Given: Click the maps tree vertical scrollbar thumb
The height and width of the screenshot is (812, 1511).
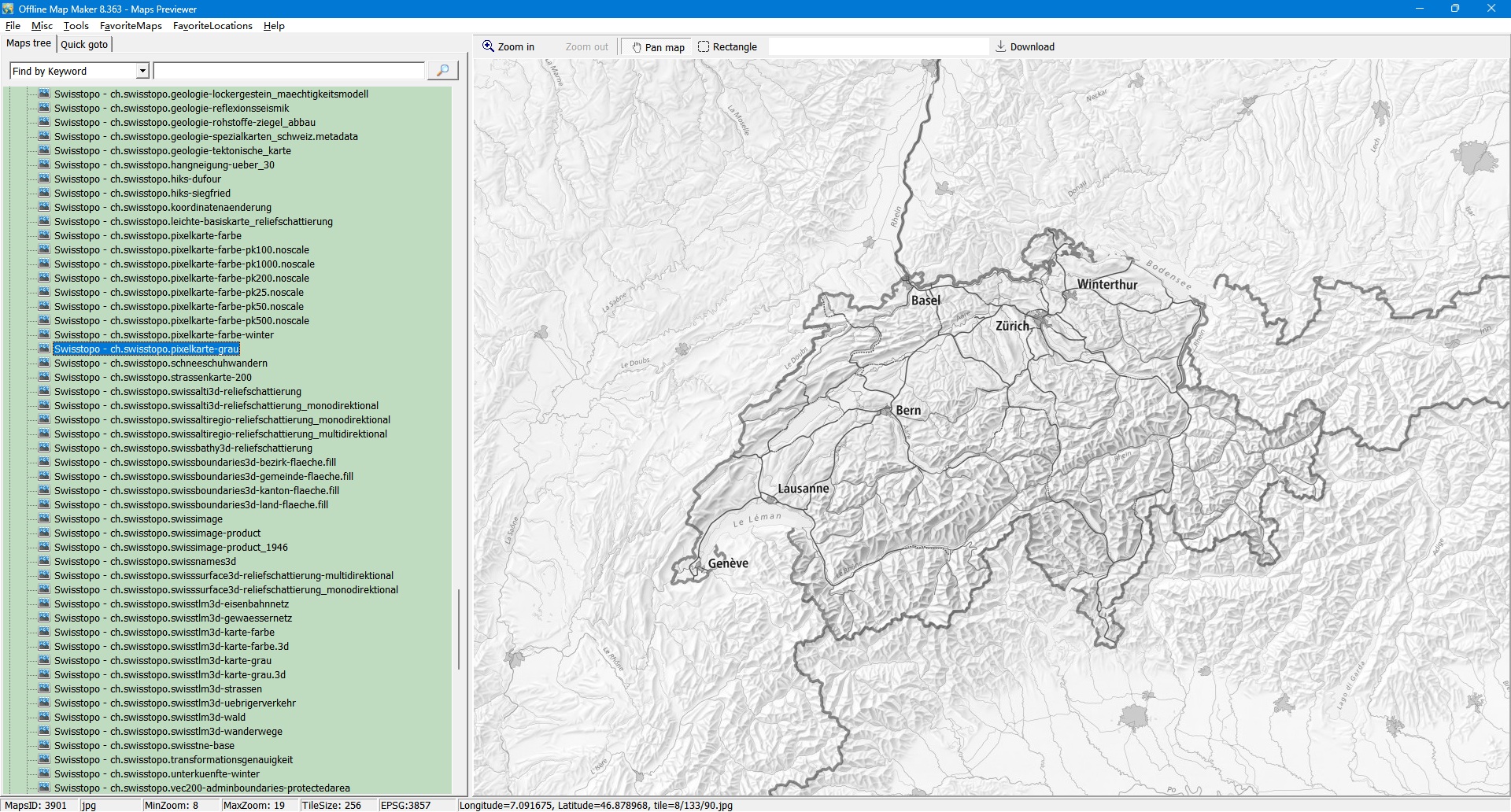Looking at the screenshot, I should click(x=459, y=629).
